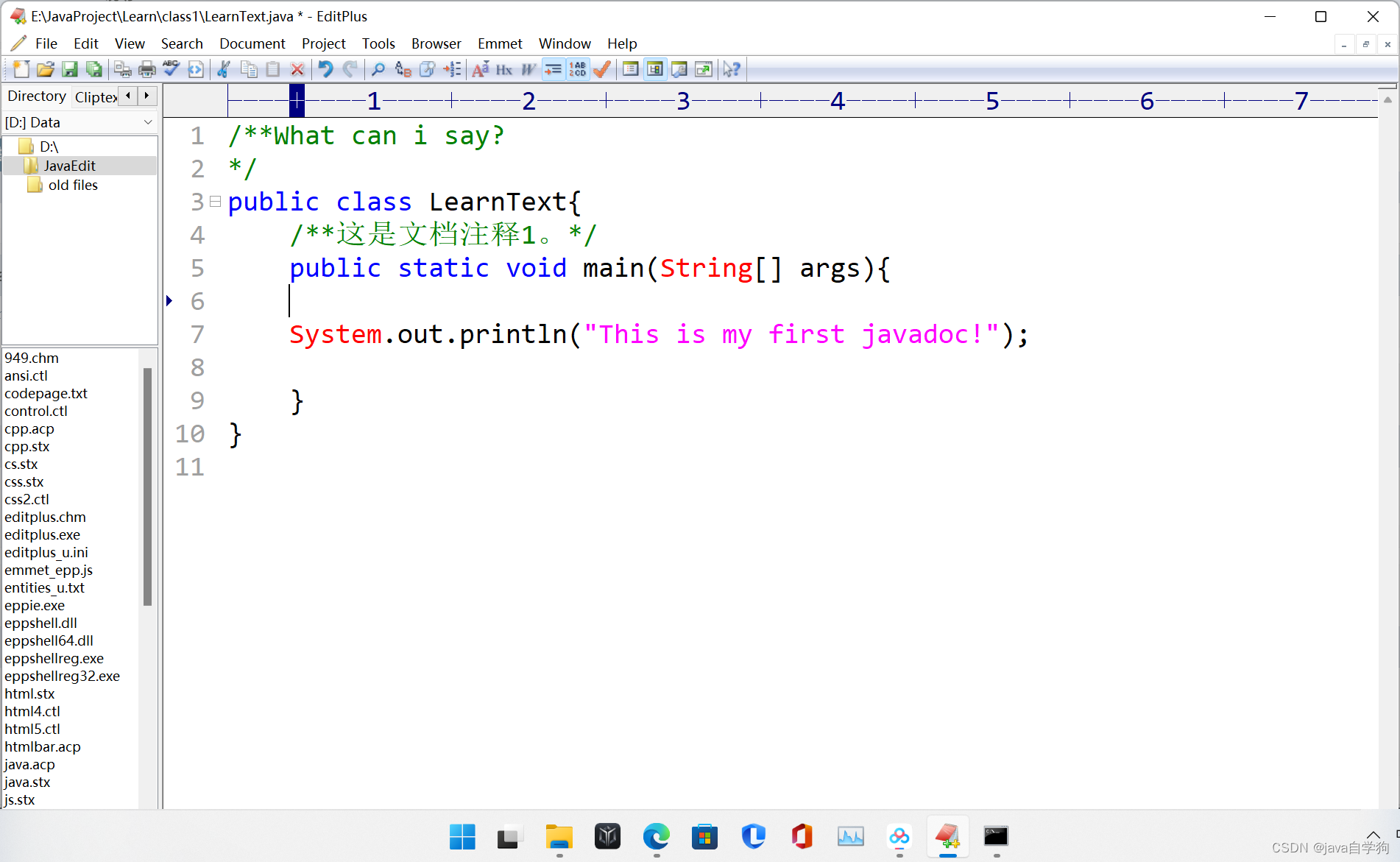Open the command prompt taskbar icon

pyautogui.click(x=996, y=836)
